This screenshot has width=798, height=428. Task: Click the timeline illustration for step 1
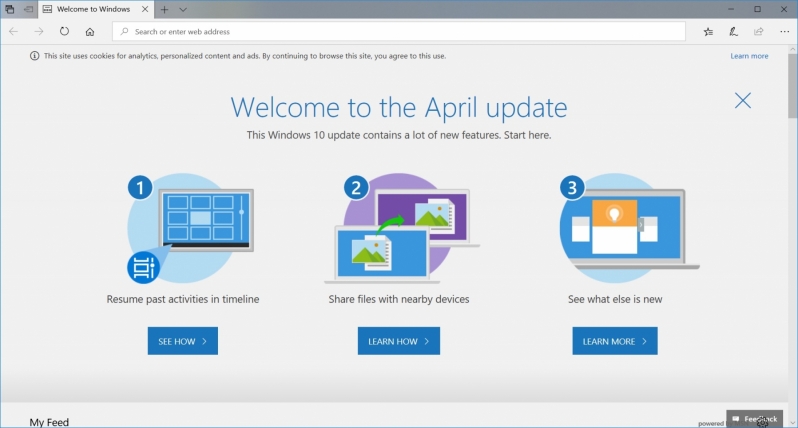click(x=190, y=228)
